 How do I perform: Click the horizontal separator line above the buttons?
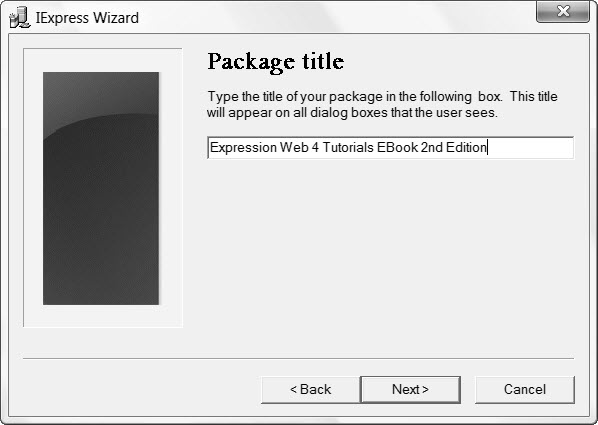point(298,359)
